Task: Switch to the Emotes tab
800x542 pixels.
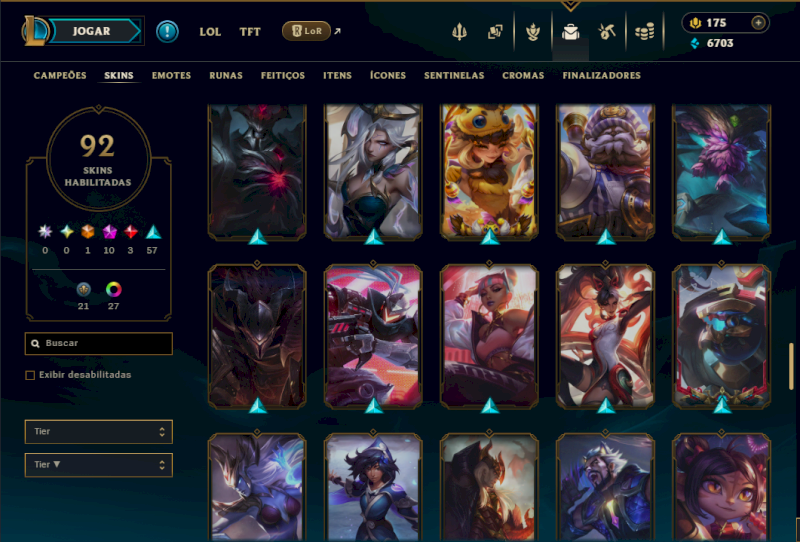Action: tap(171, 76)
